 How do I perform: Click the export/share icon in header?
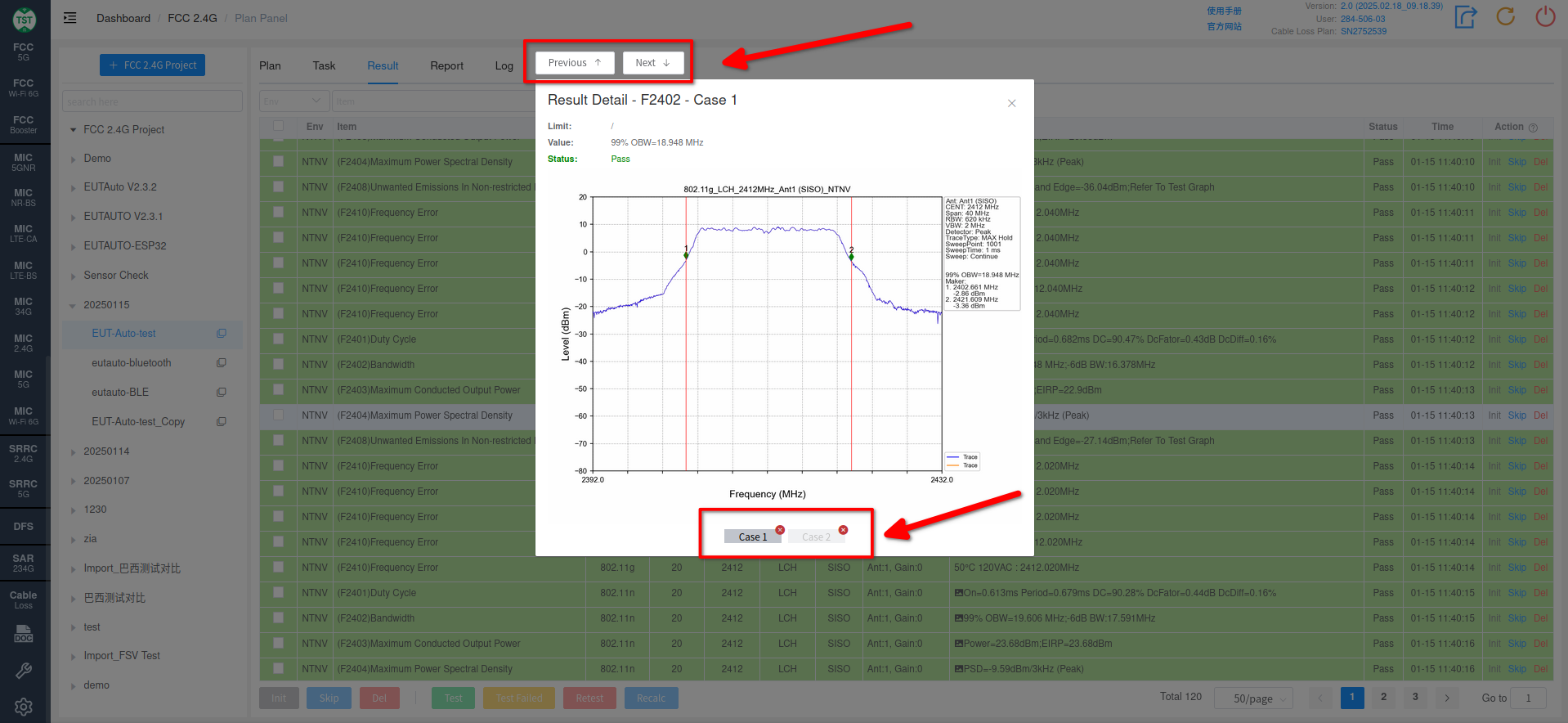pos(1466,17)
